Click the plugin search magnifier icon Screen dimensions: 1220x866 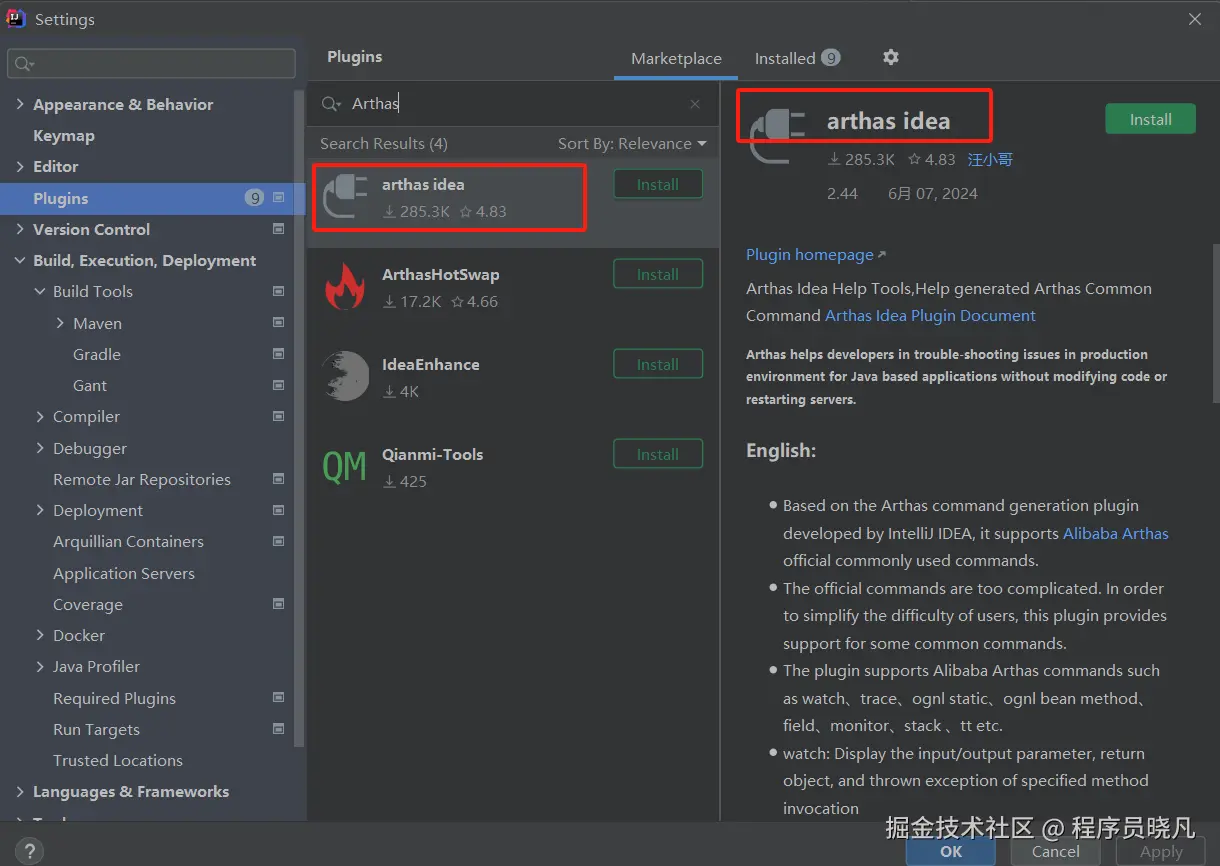point(331,104)
